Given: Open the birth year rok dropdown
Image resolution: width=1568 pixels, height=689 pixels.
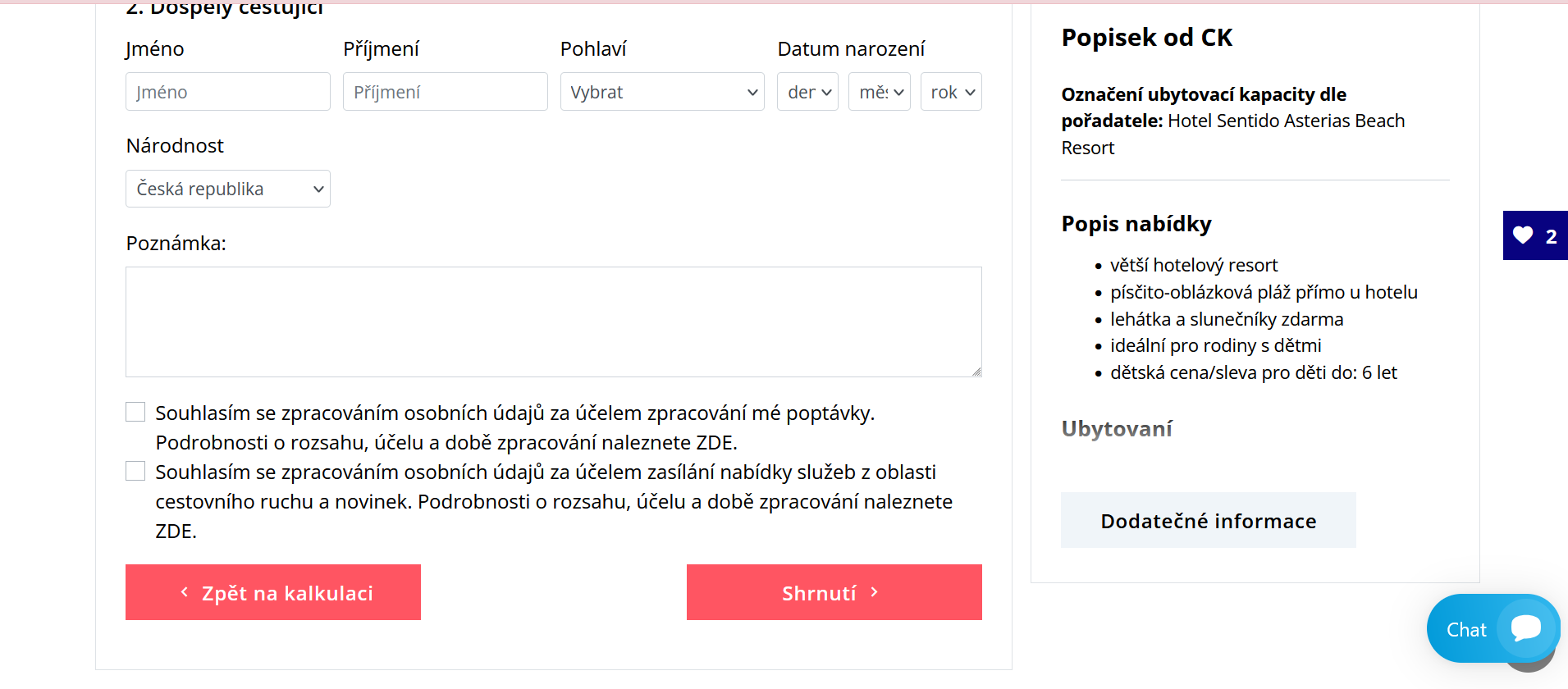Looking at the screenshot, I should 951,92.
